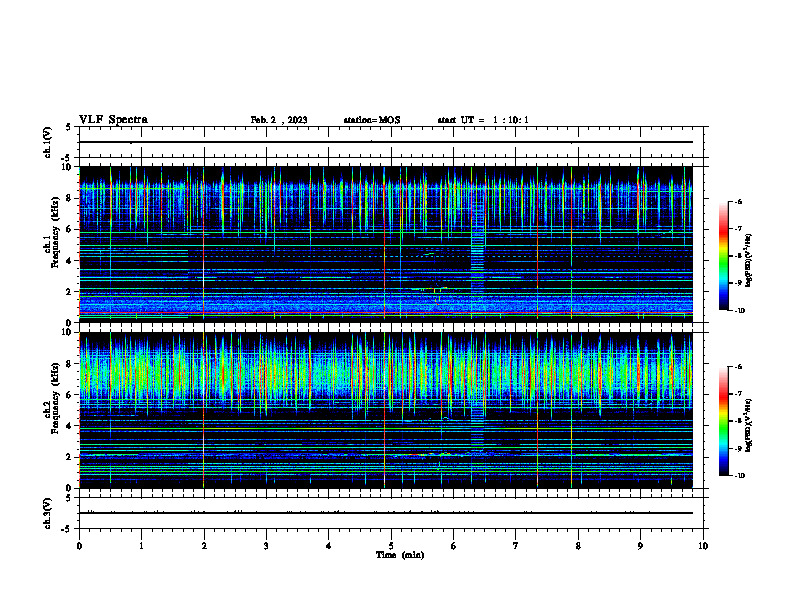Viewport: 792px width, 612px height.
Task: Click the ch.1 voltage waveform strip at top
Action: pyautogui.click(x=391, y=142)
